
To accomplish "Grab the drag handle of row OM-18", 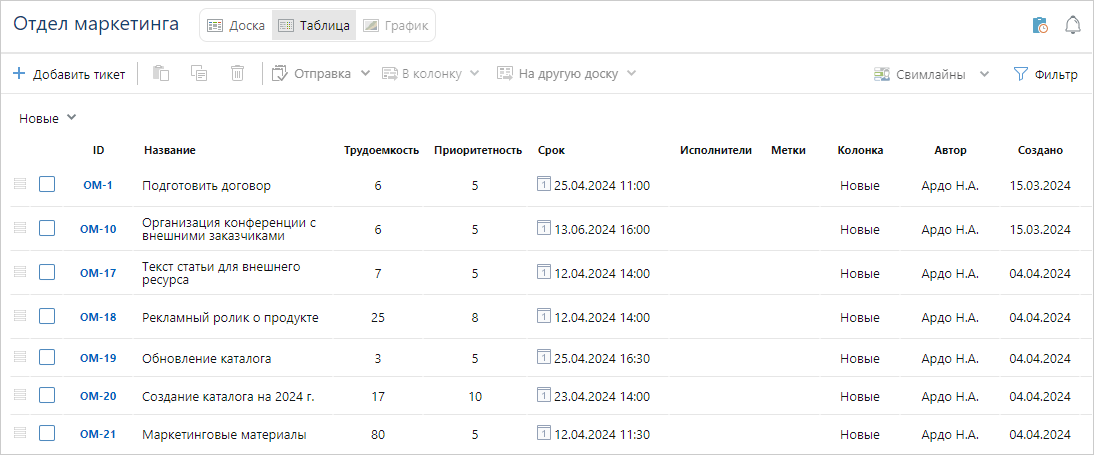I will point(20,316).
